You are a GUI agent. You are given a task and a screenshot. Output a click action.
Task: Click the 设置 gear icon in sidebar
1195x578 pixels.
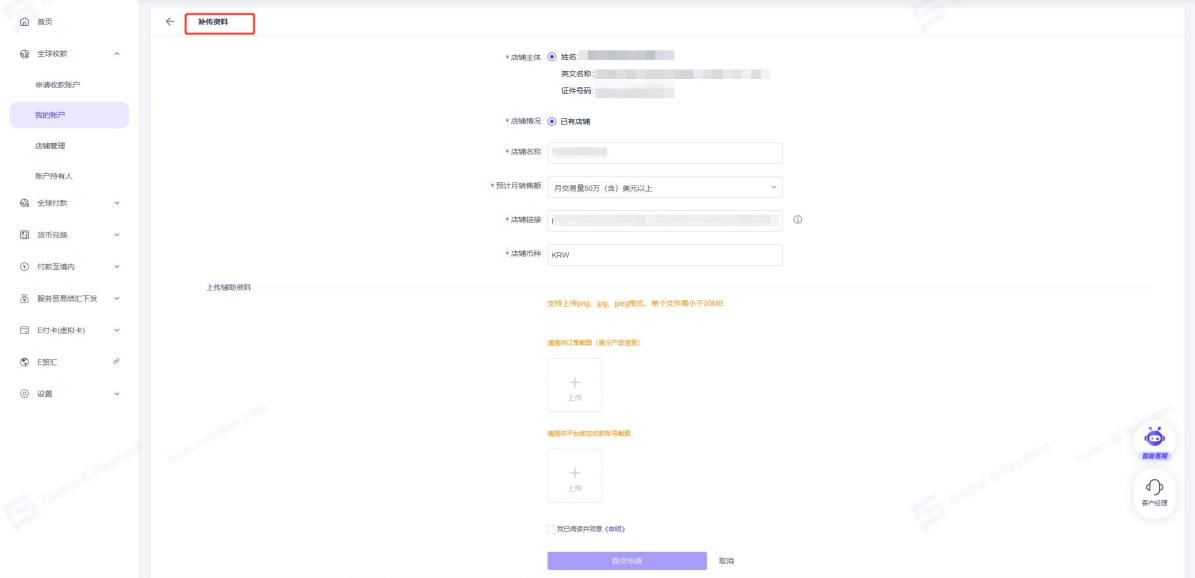24,394
